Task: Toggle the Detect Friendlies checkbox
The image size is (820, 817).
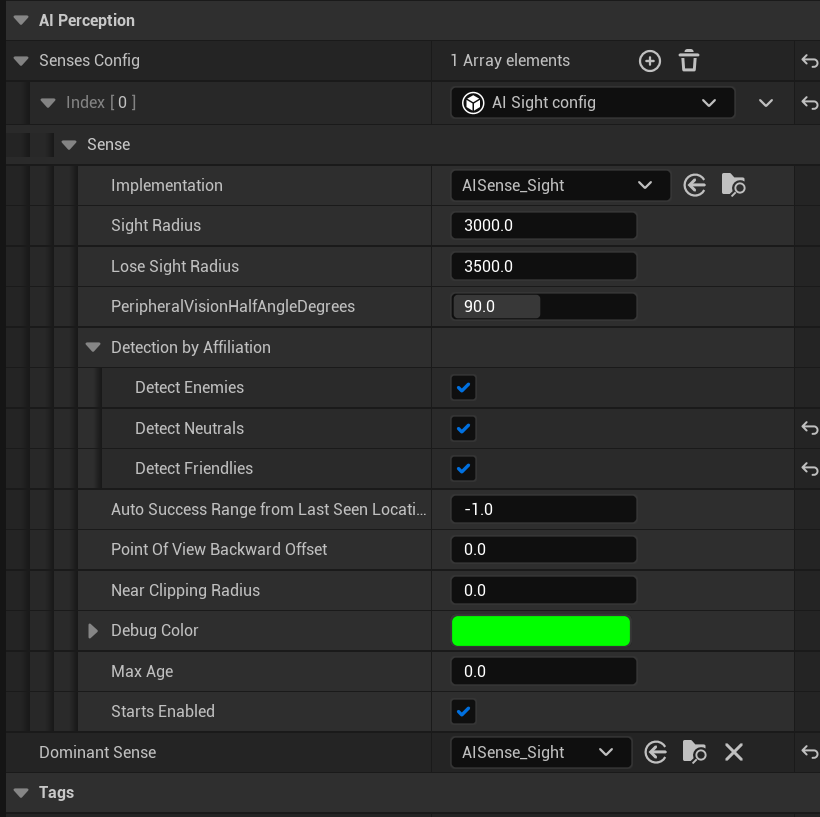Action: click(463, 469)
